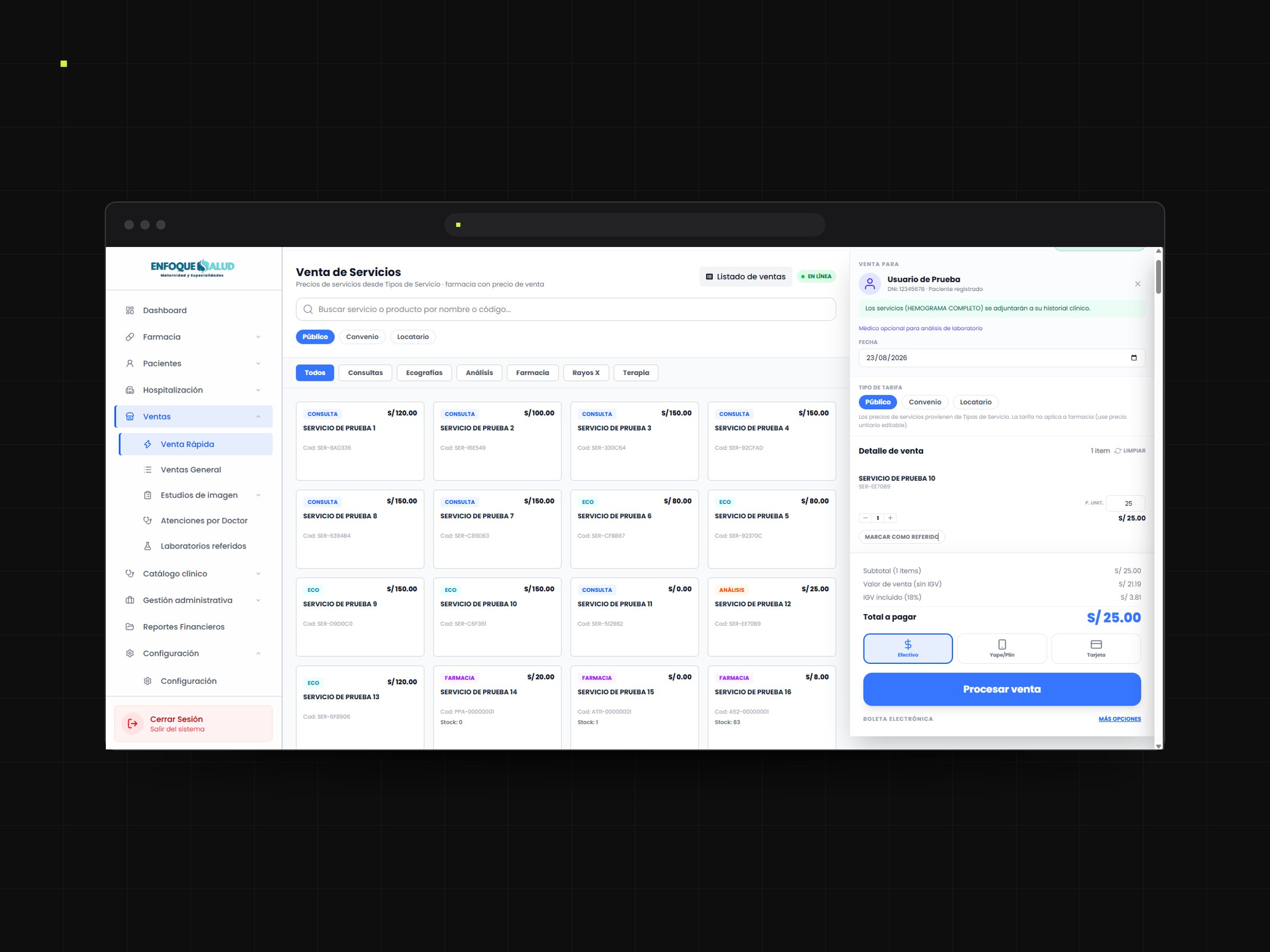The height and width of the screenshot is (952, 1270).
Task: Click the Cerrar Sesión logout icon
Action: pos(133,724)
